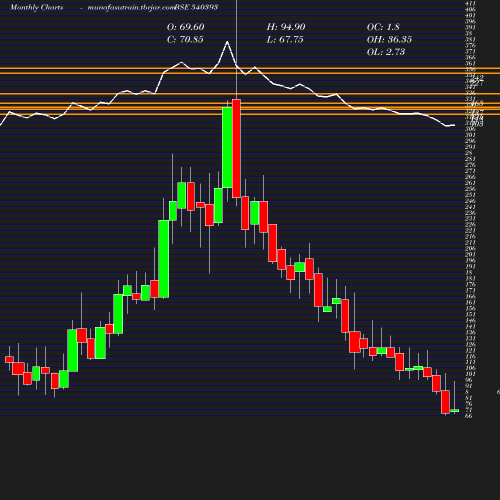Click the tallest red candle at the peak
The height and width of the screenshot is (500, 500).
[x=237, y=148]
